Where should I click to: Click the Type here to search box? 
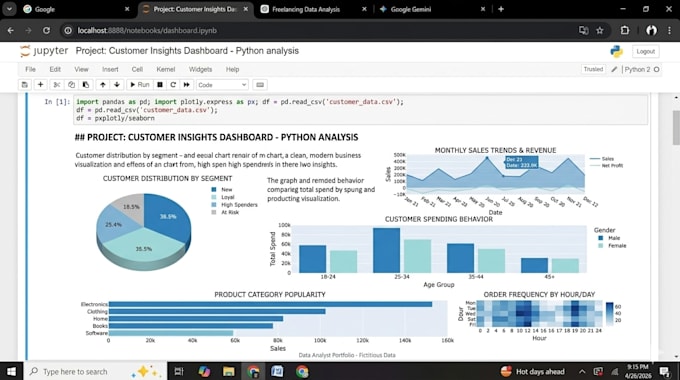click(95, 371)
